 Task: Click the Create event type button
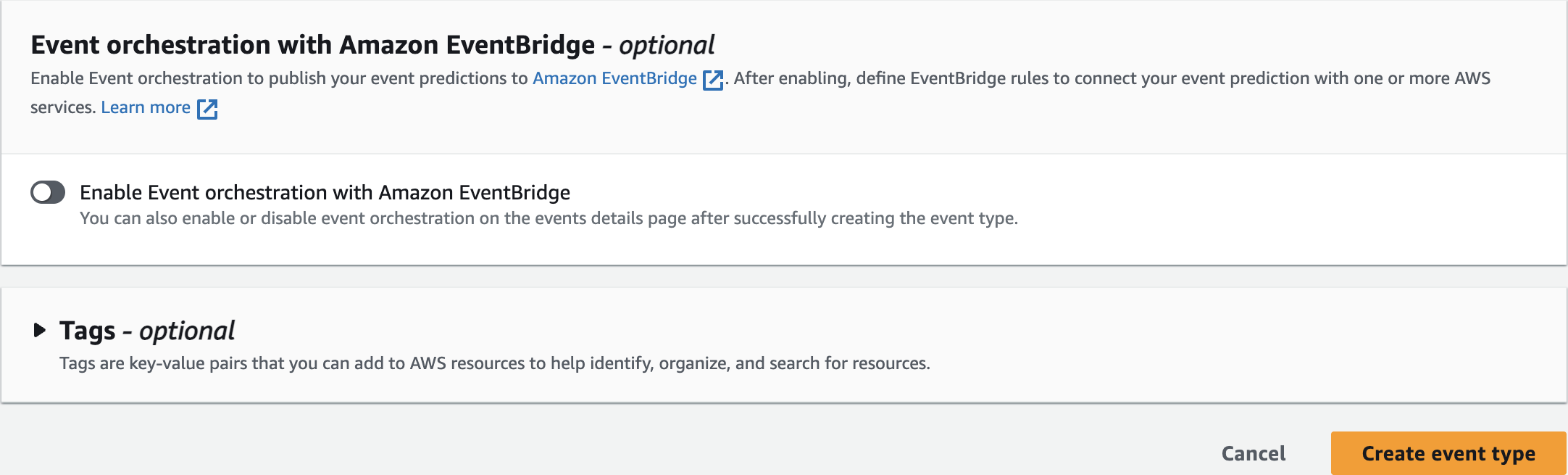tap(1448, 453)
